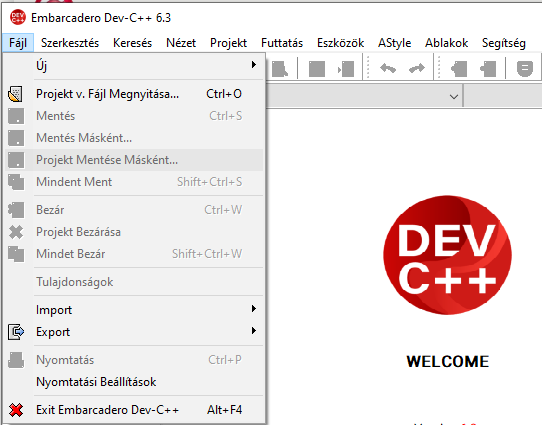Select the Mentés menu entry

point(134,116)
